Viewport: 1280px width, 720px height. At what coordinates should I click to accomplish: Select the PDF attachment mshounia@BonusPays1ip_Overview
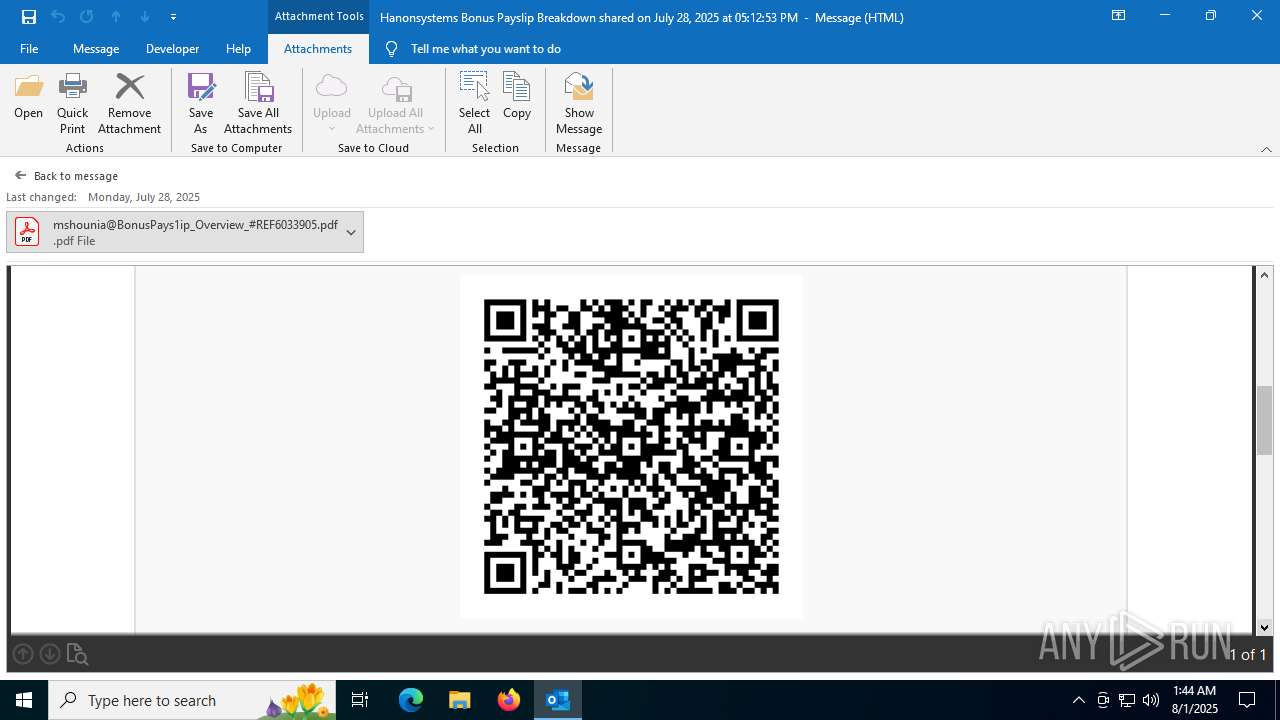click(x=185, y=232)
